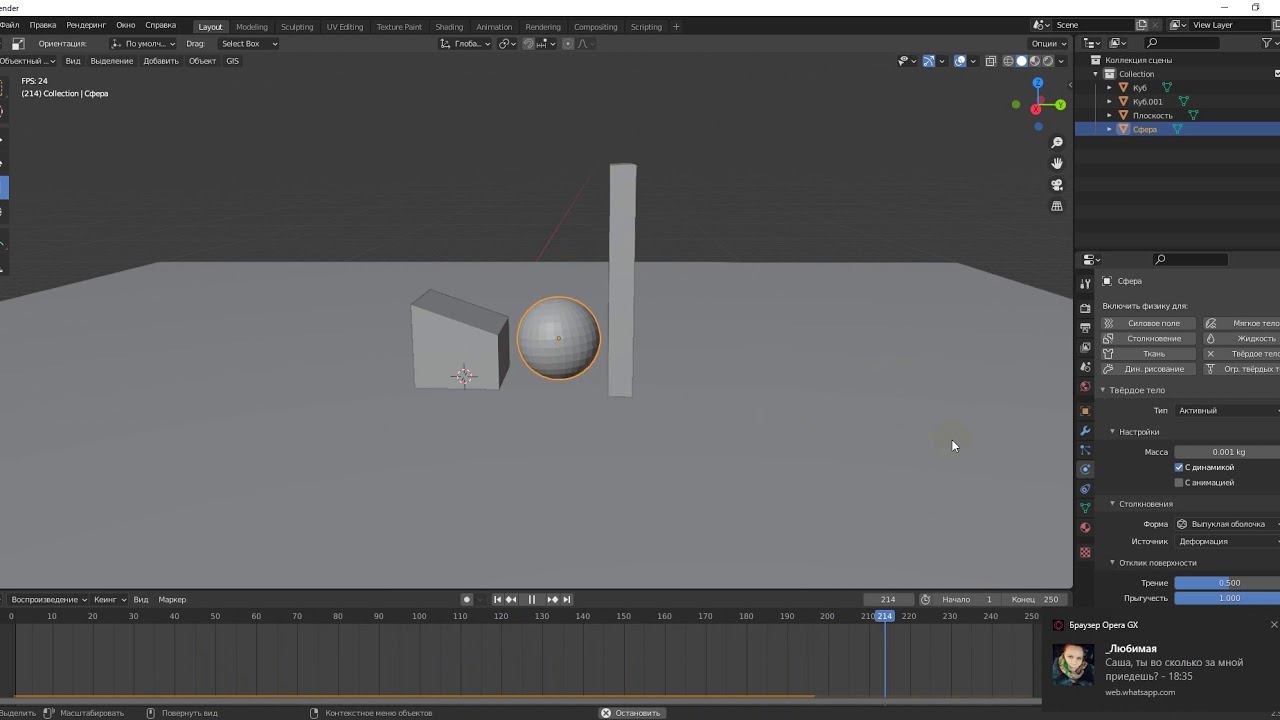Open the 'Форма' collision shape dropdown

(1226, 524)
